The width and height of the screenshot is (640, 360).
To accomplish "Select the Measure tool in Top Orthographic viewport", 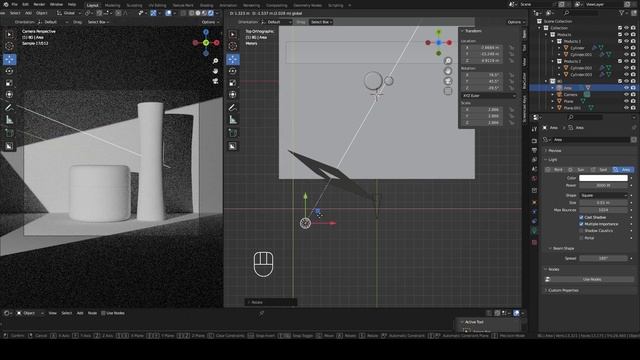I will click(233, 120).
